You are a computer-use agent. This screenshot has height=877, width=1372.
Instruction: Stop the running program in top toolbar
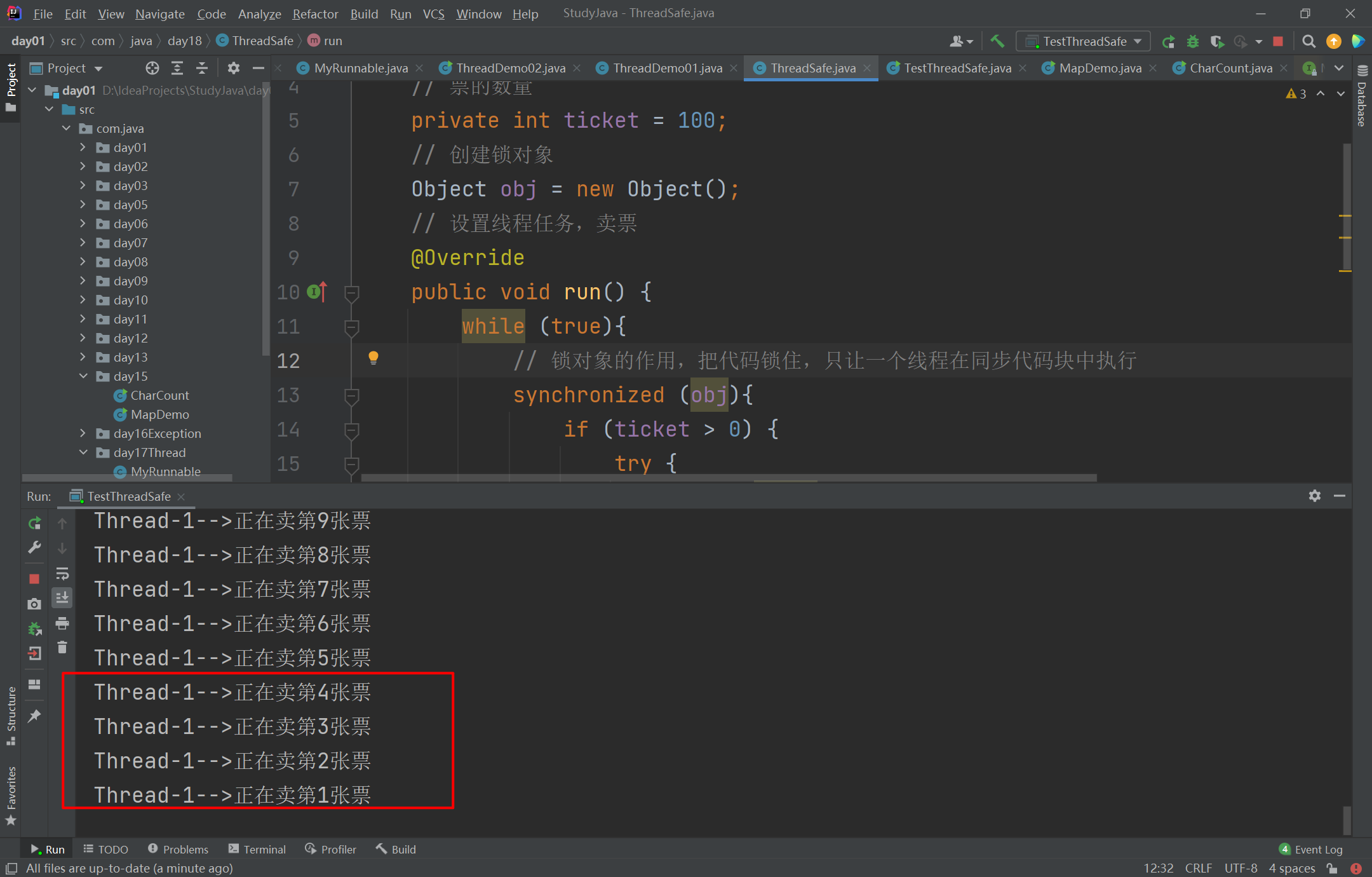(1278, 41)
